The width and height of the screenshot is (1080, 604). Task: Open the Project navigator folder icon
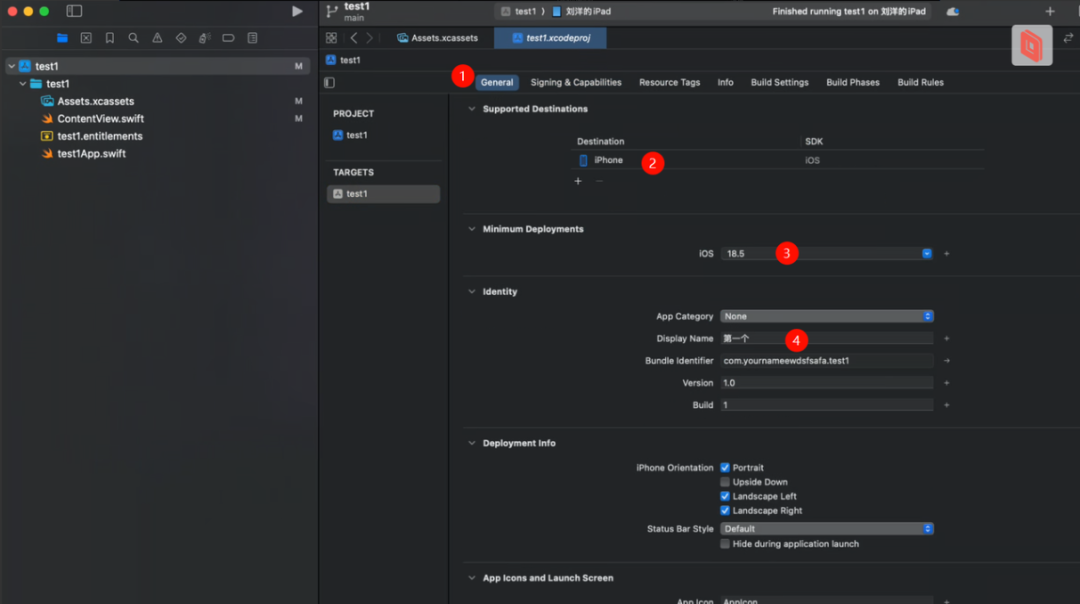[62, 38]
